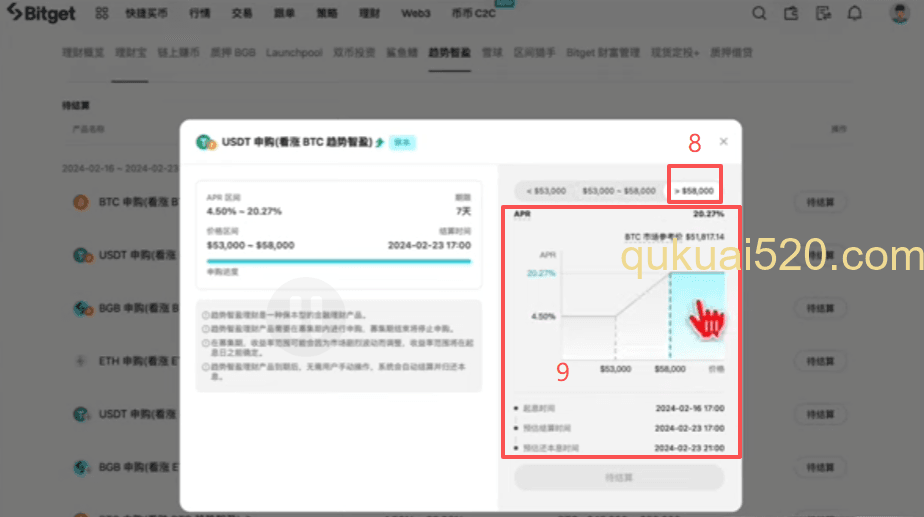This screenshot has width=924, height=517.
Task: Click the 申购进度 progress bar
Action: pyautogui.click(x=339, y=261)
